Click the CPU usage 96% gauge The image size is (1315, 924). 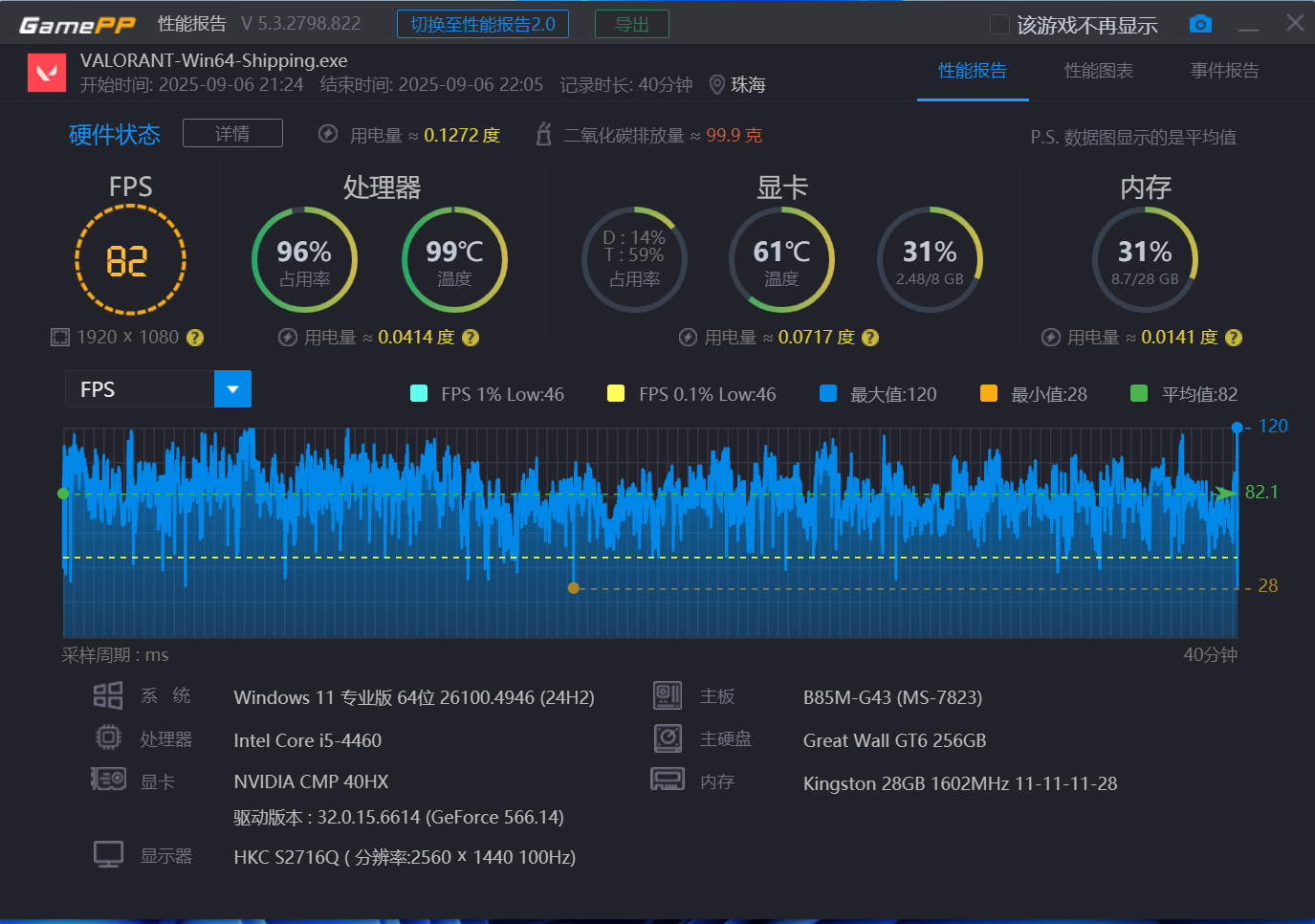pyautogui.click(x=304, y=260)
